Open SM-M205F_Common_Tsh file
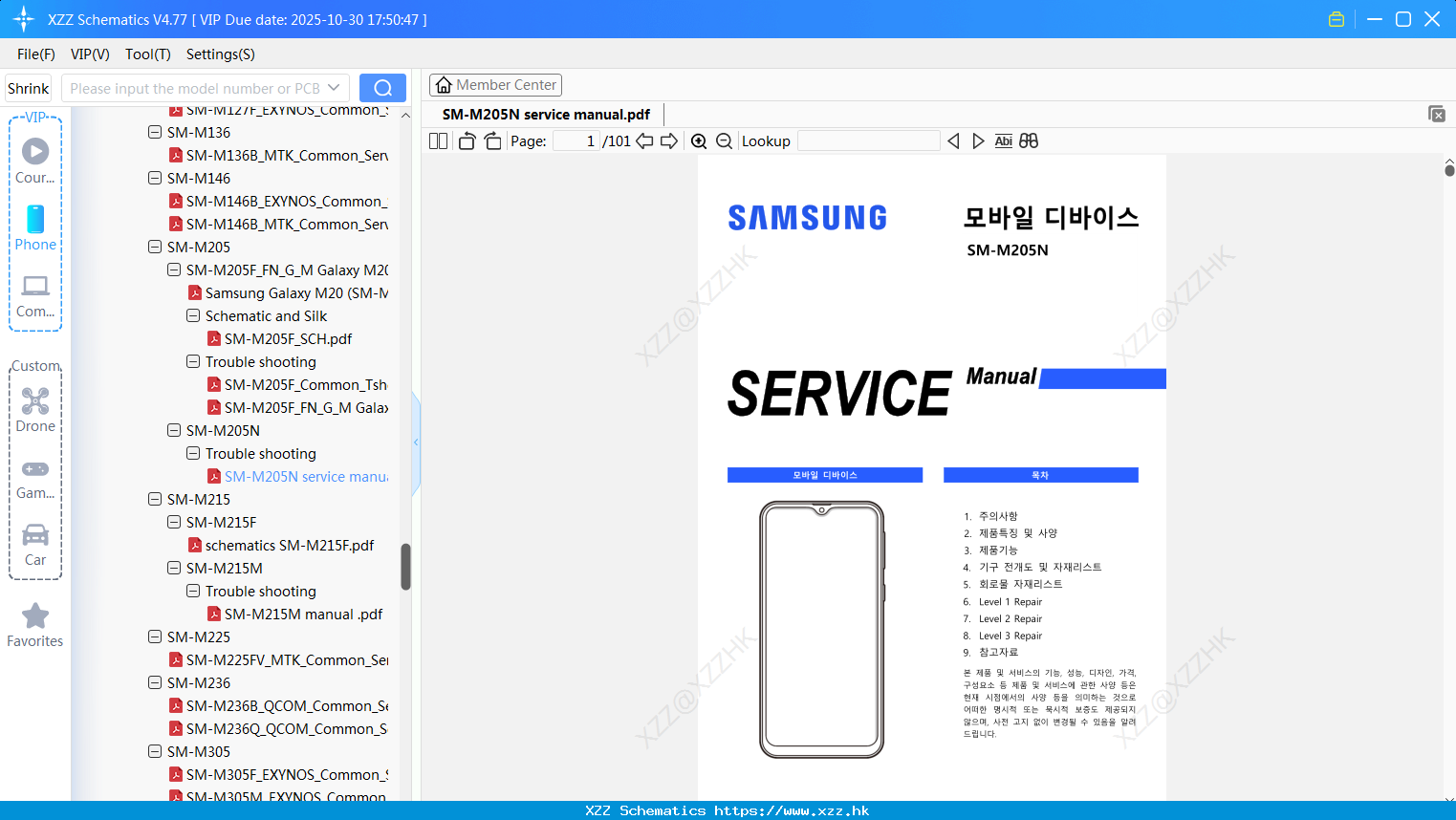 click(x=297, y=384)
